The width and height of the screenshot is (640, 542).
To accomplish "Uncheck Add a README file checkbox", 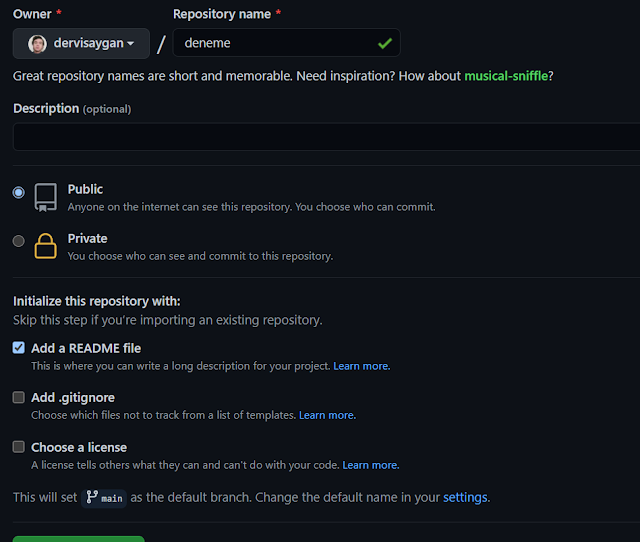I will pyautogui.click(x=19, y=348).
